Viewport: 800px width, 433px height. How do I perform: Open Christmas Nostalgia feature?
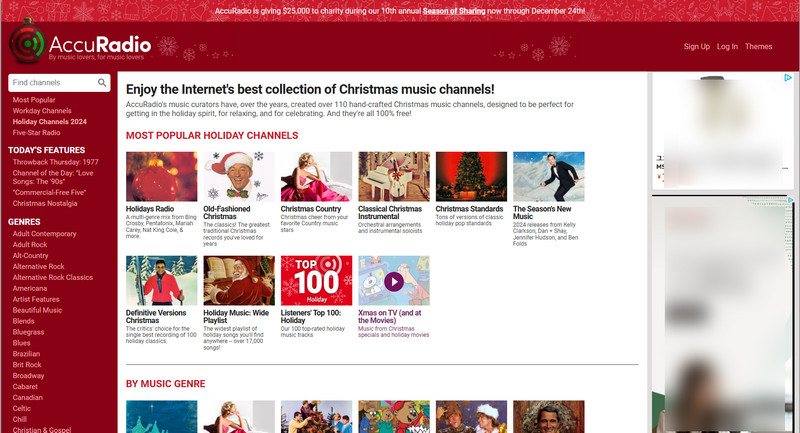coord(45,203)
